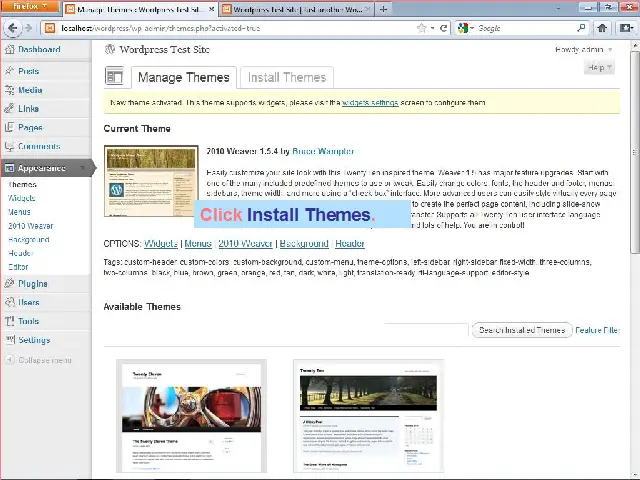Open Bruce Wampler author link

pos(323,151)
